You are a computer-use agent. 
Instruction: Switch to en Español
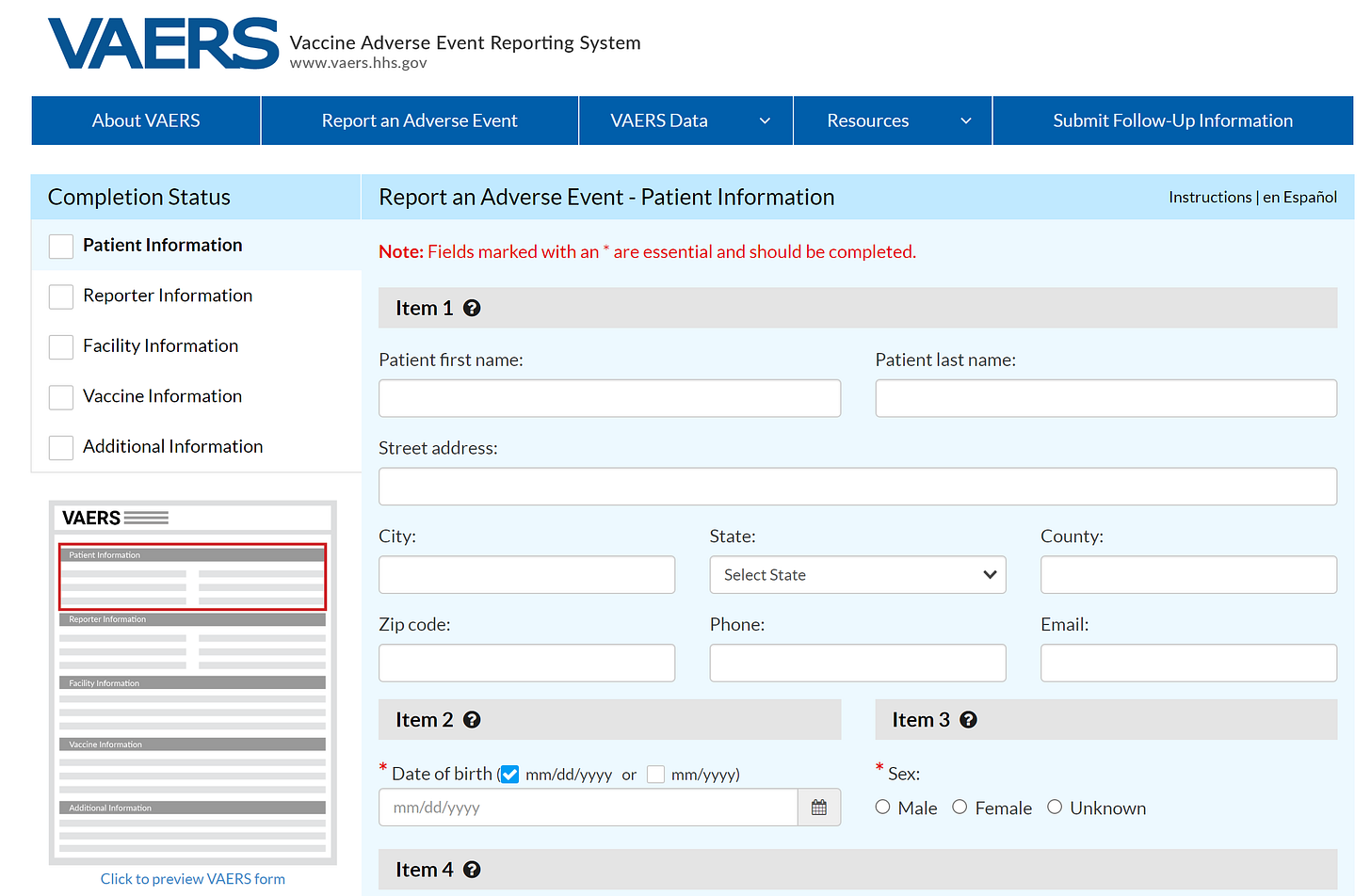coord(1299,197)
